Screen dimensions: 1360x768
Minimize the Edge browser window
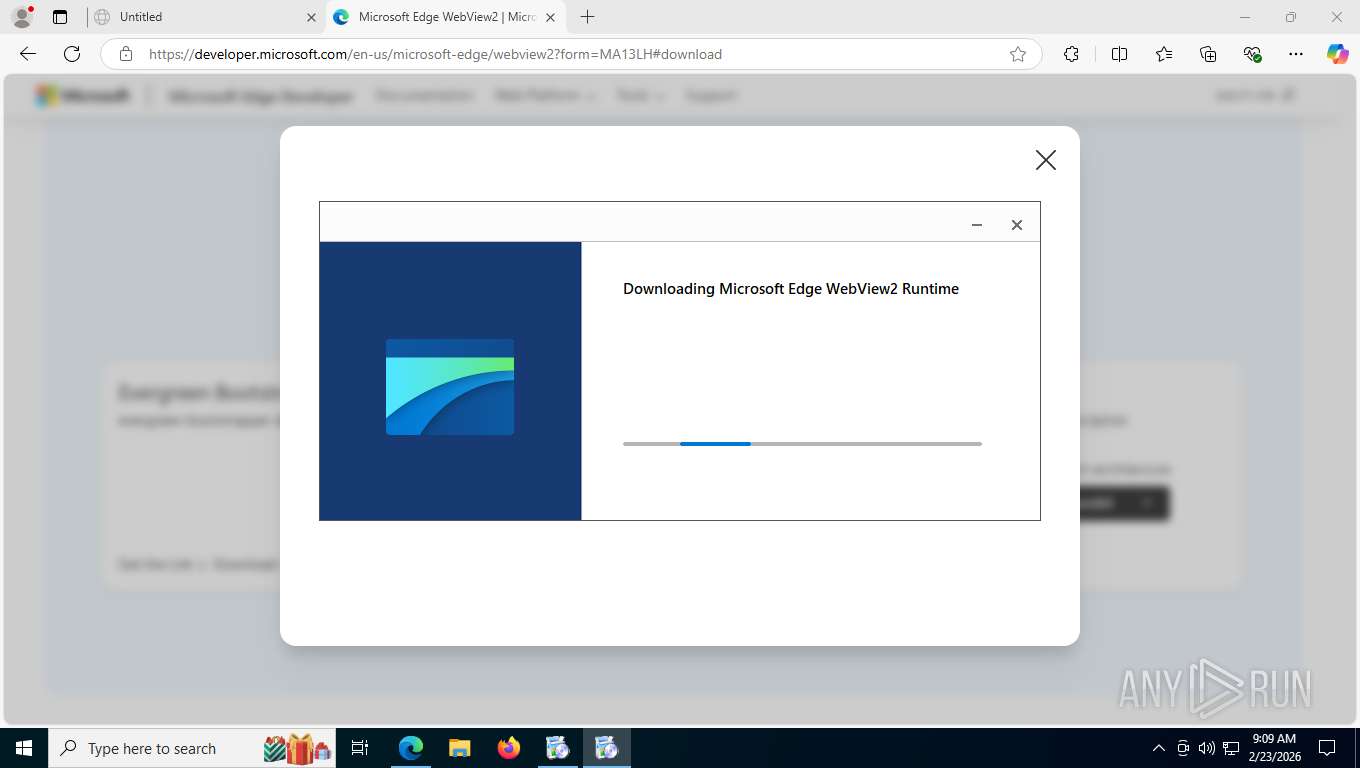click(x=1245, y=17)
